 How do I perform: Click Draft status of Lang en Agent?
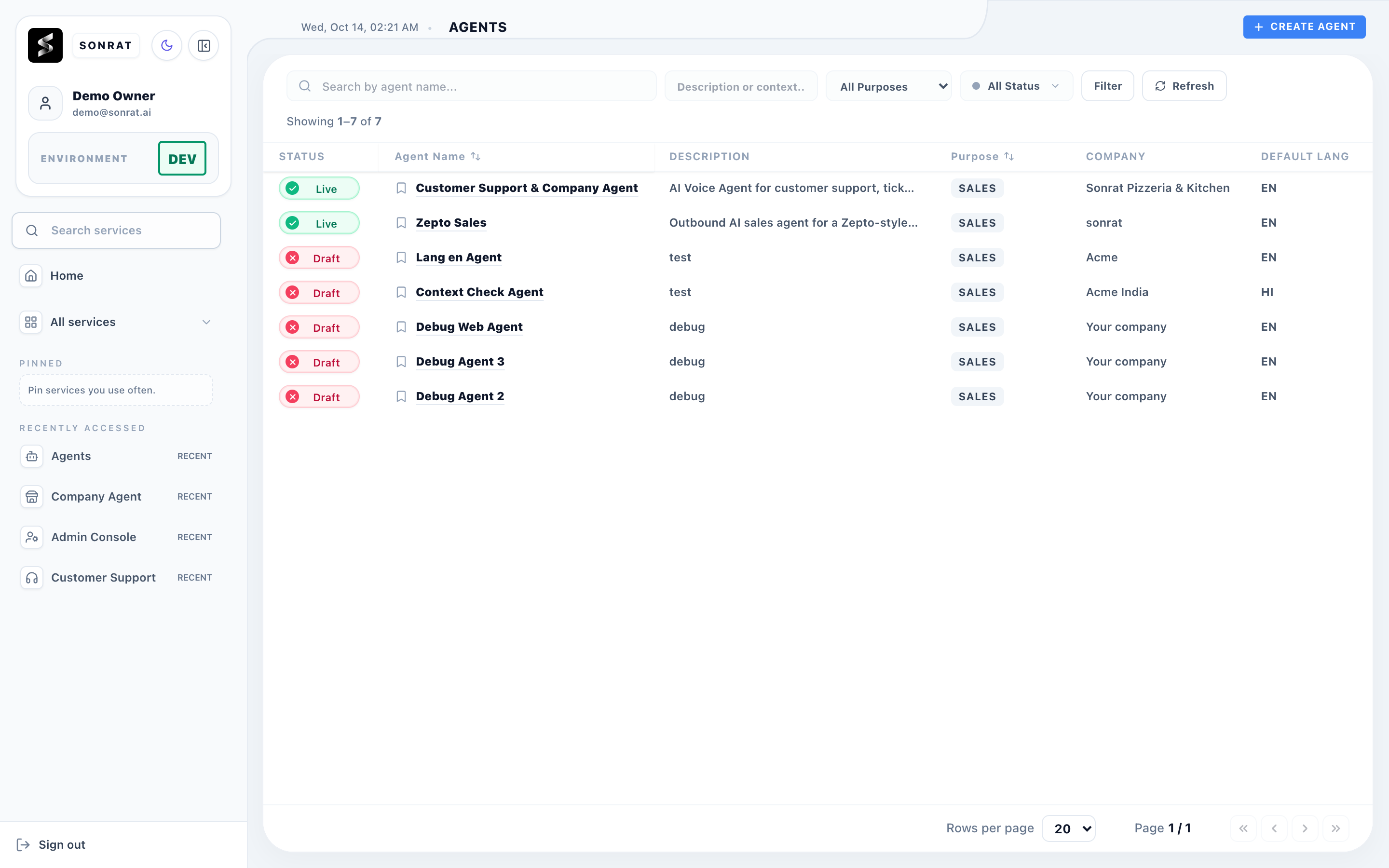coord(319,258)
